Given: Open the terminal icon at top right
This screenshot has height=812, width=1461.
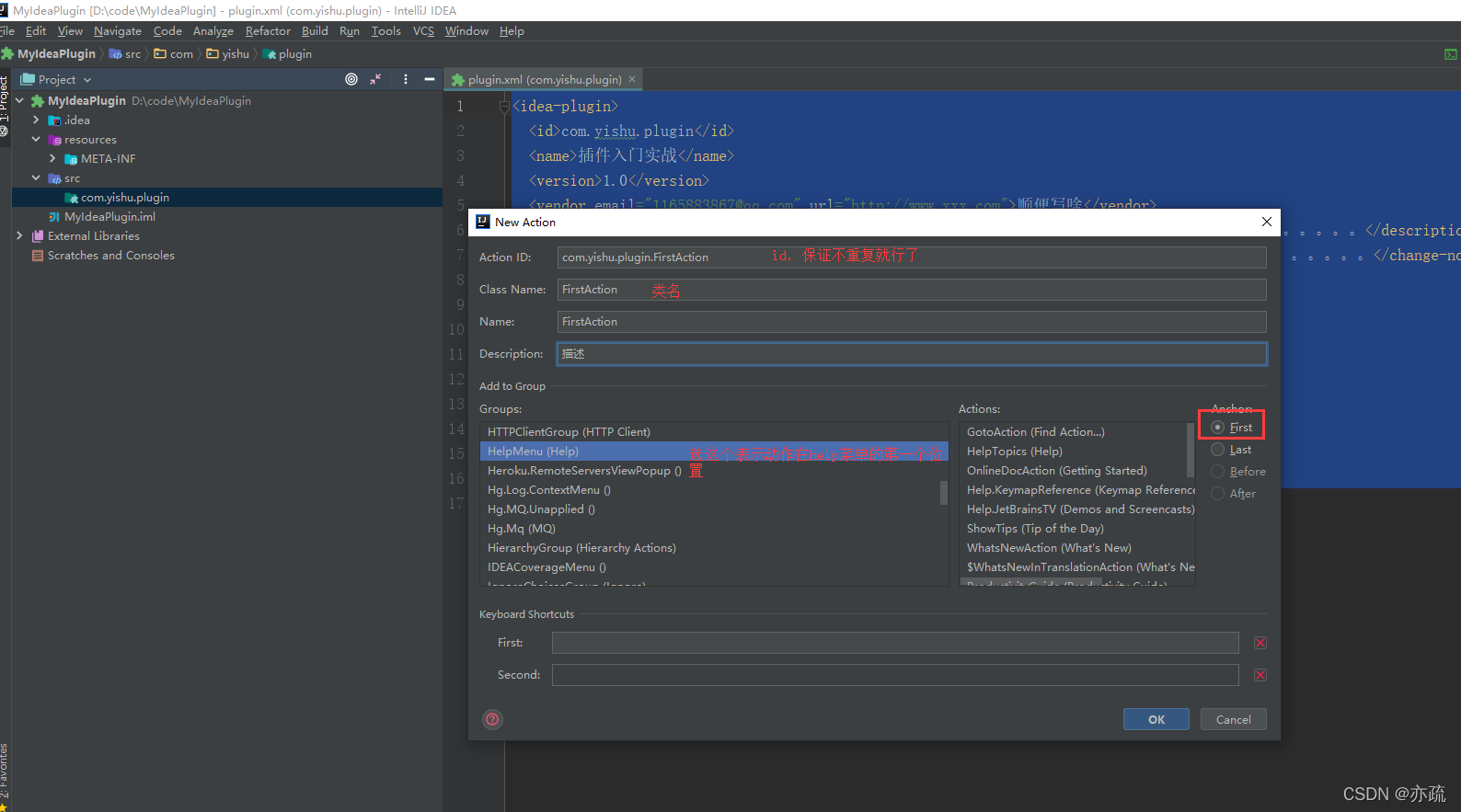Looking at the screenshot, I should pyautogui.click(x=1451, y=54).
